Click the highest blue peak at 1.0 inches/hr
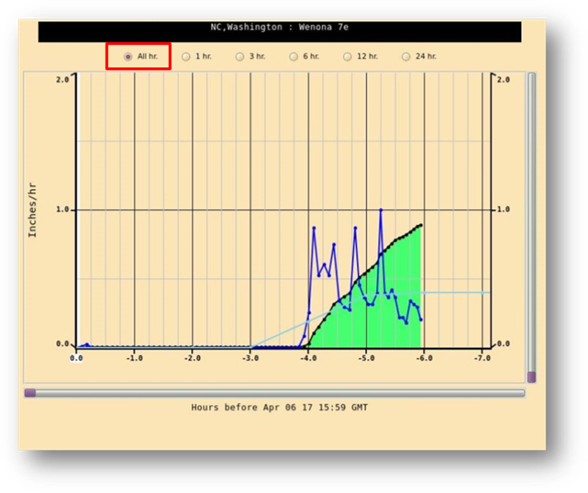 click(381, 210)
